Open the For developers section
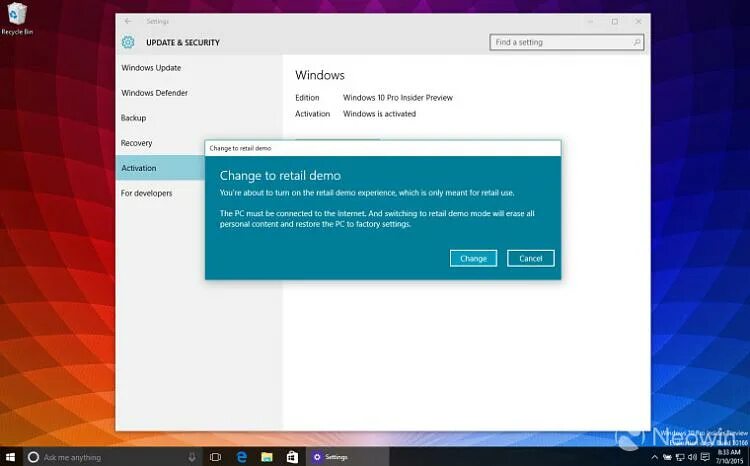The height and width of the screenshot is (466, 750). [146, 193]
